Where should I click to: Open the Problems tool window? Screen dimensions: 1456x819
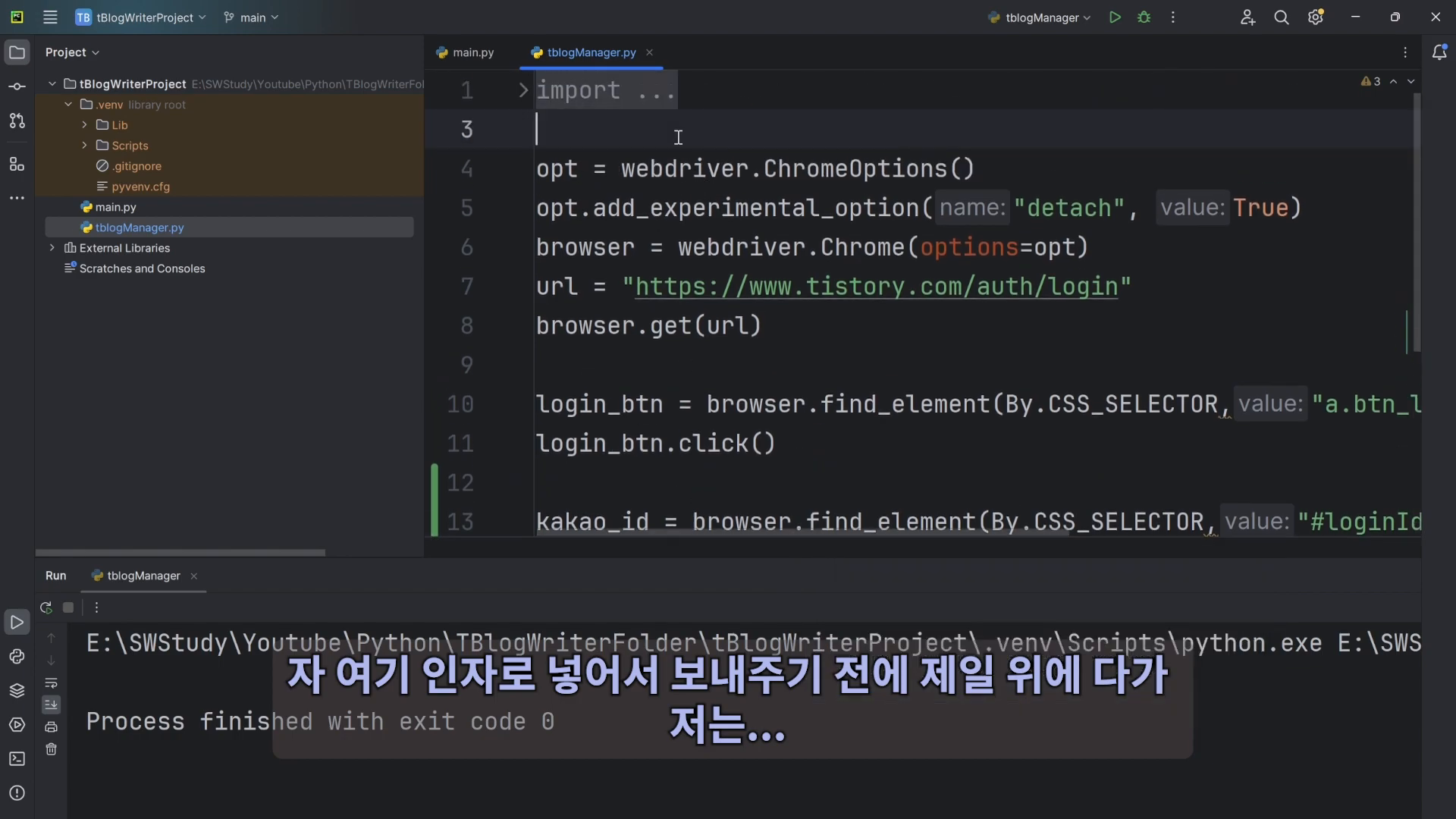(17, 793)
